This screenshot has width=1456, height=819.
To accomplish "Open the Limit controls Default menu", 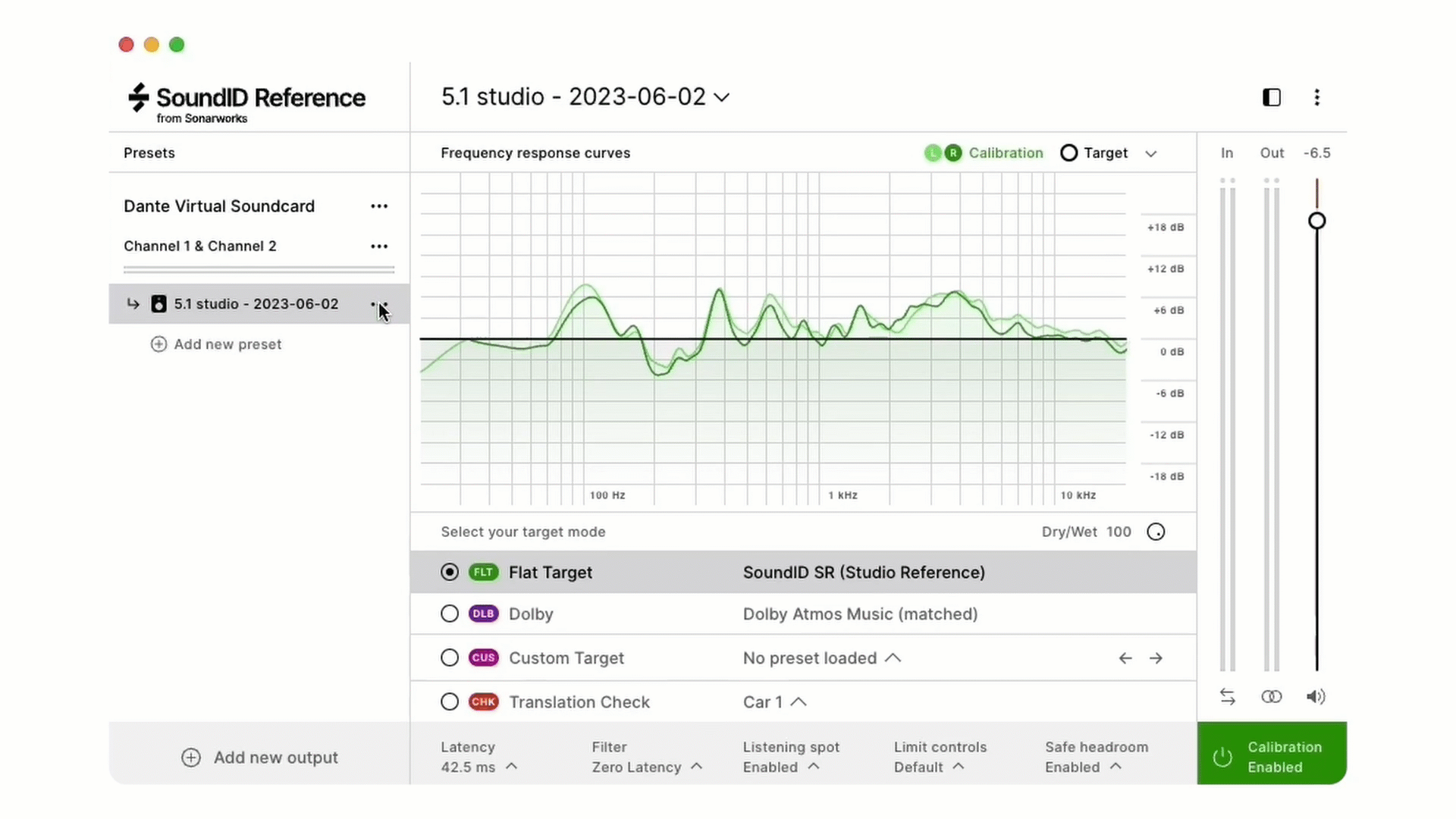I will [940, 757].
